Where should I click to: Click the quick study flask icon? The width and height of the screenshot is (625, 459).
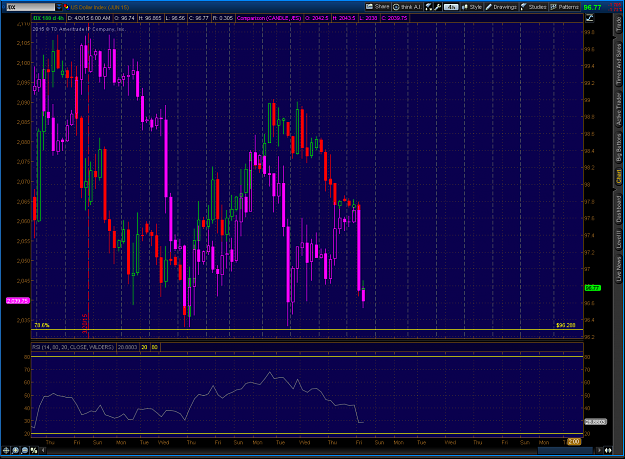[428, 7]
